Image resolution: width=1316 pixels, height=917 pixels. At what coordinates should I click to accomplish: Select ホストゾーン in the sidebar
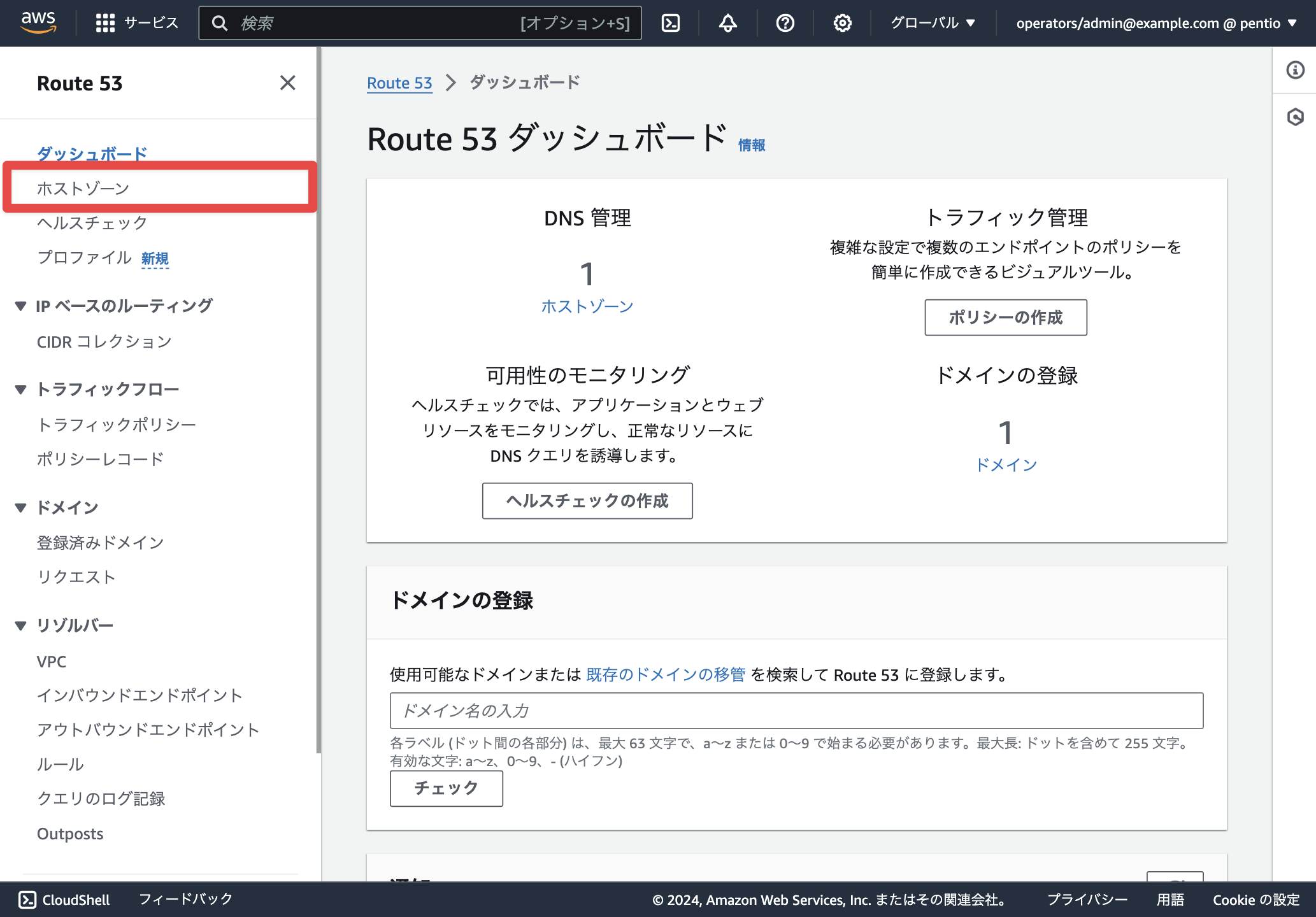(83, 188)
